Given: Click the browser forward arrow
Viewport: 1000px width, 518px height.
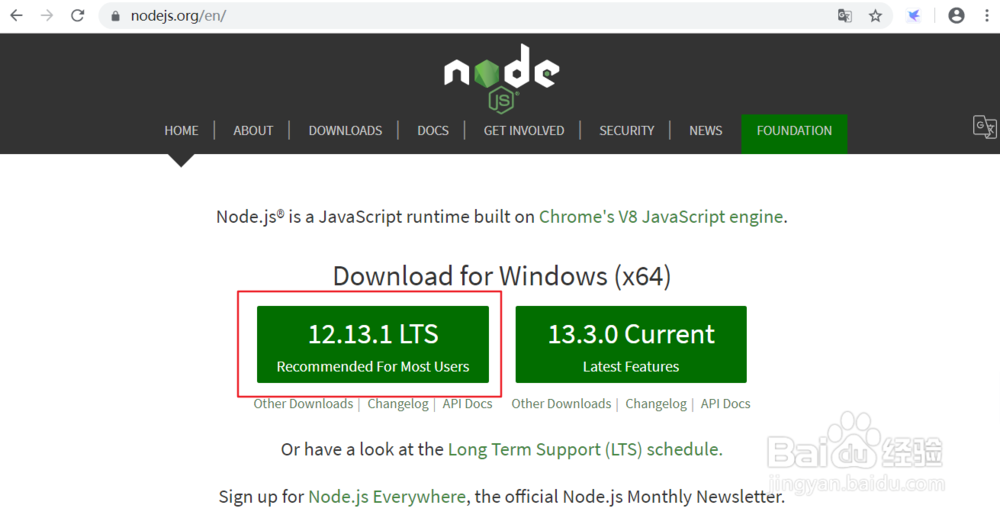Looking at the screenshot, I should 47,15.
